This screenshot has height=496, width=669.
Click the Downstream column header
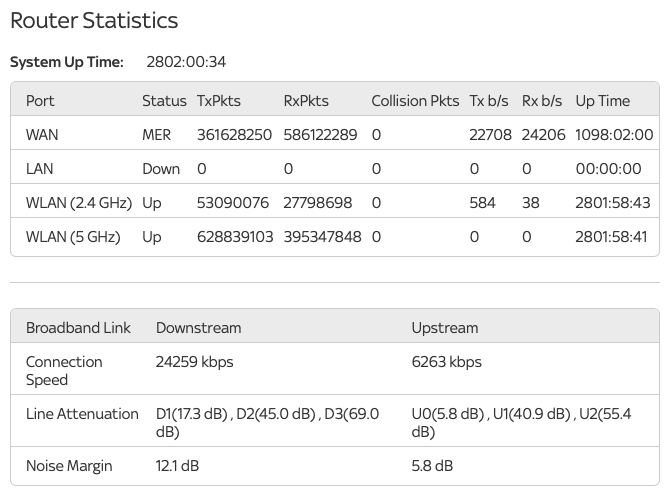click(x=198, y=328)
